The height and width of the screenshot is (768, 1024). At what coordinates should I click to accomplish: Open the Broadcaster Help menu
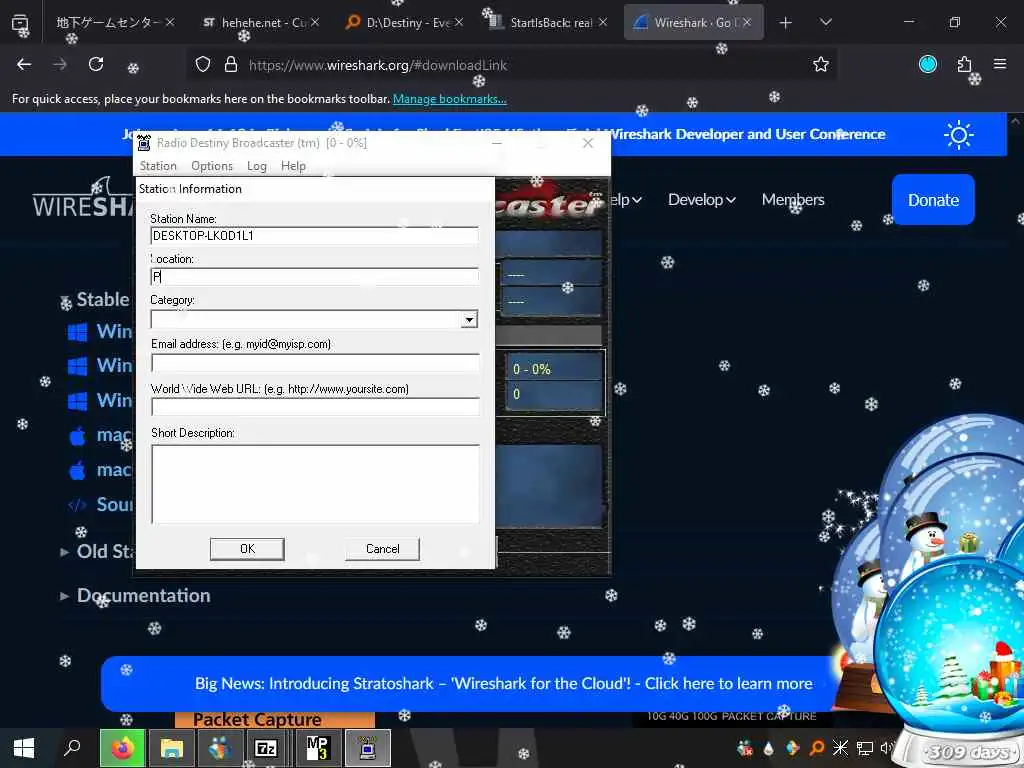(293, 166)
